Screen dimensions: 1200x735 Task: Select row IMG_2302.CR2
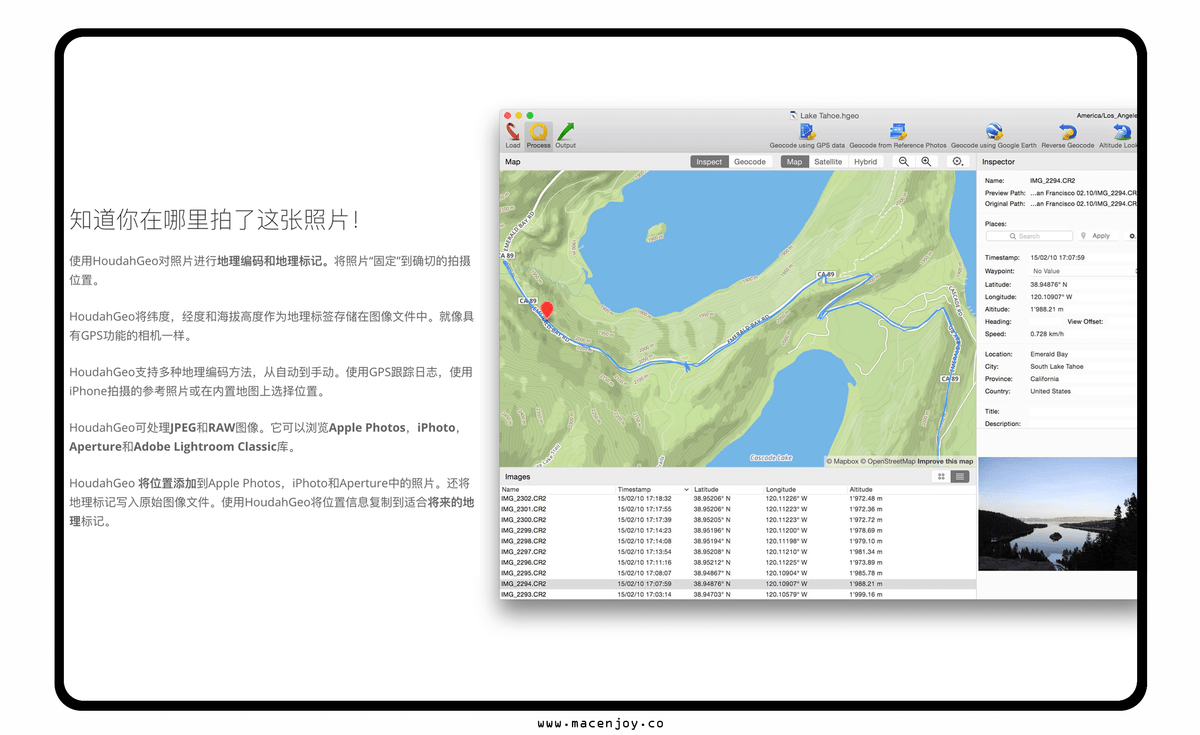coord(737,498)
